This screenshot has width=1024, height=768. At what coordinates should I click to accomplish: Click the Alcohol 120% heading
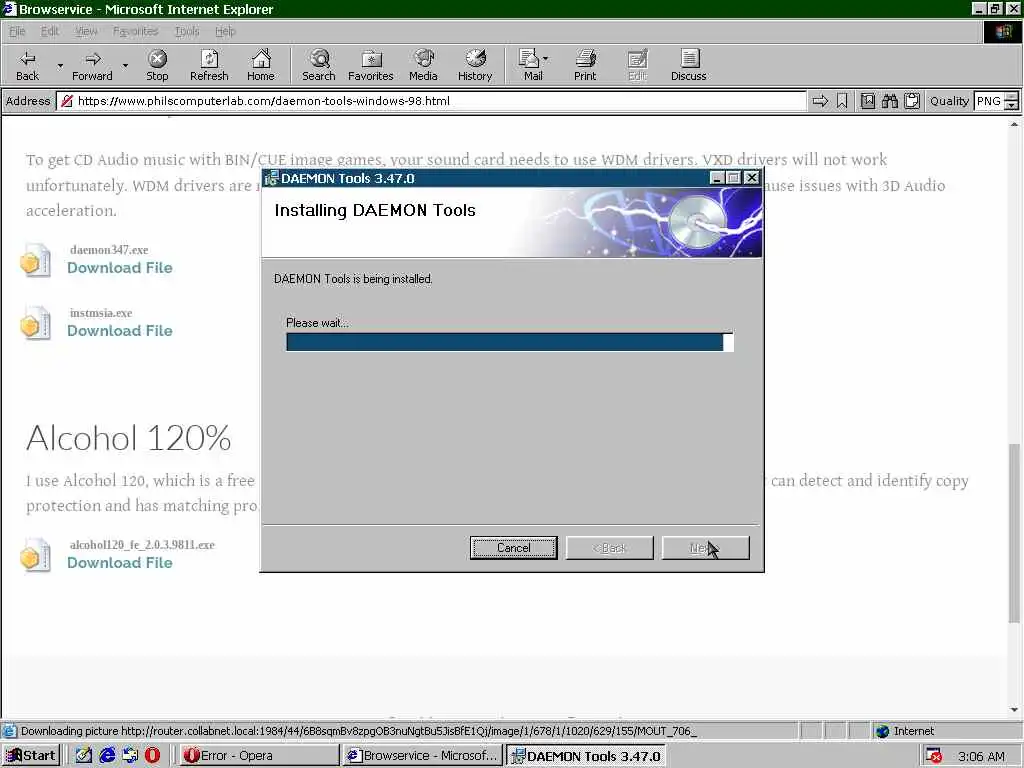(129, 438)
